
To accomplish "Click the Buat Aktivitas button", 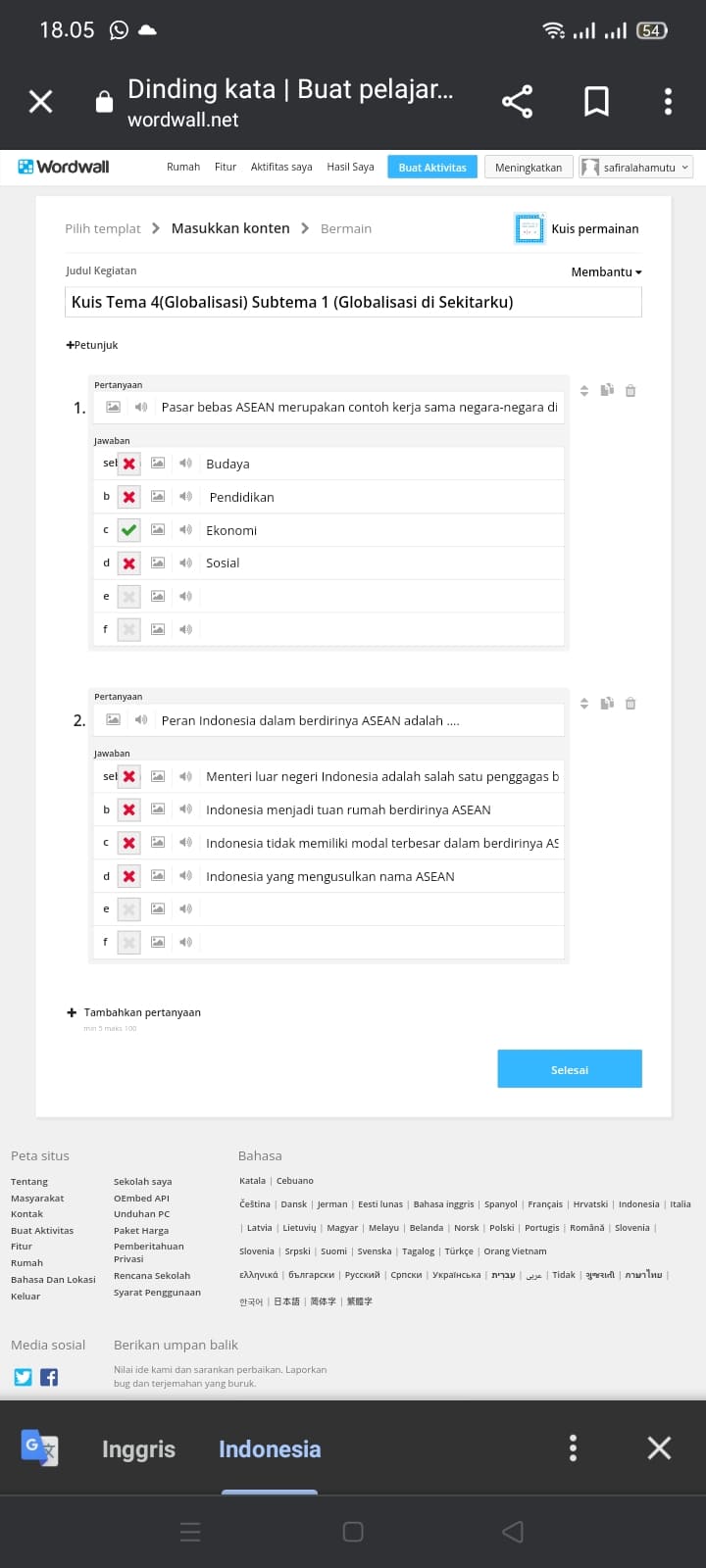I will pos(432,168).
